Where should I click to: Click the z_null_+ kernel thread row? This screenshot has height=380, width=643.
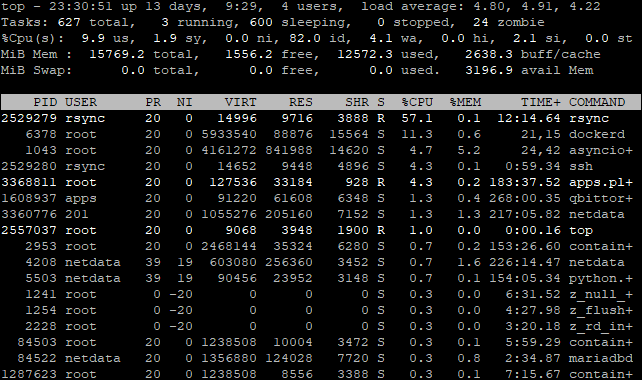[321, 294]
